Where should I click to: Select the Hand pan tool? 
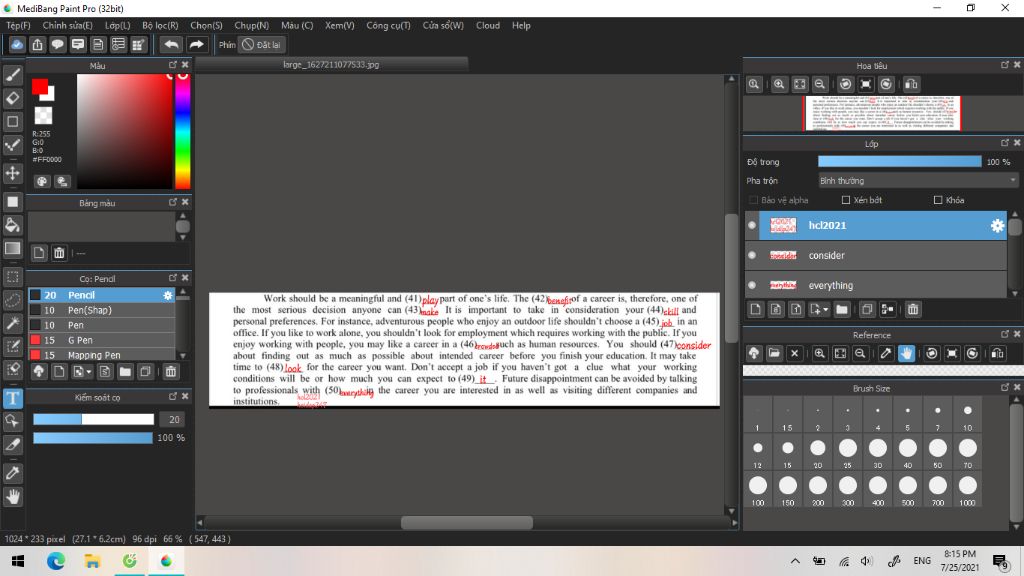12,496
